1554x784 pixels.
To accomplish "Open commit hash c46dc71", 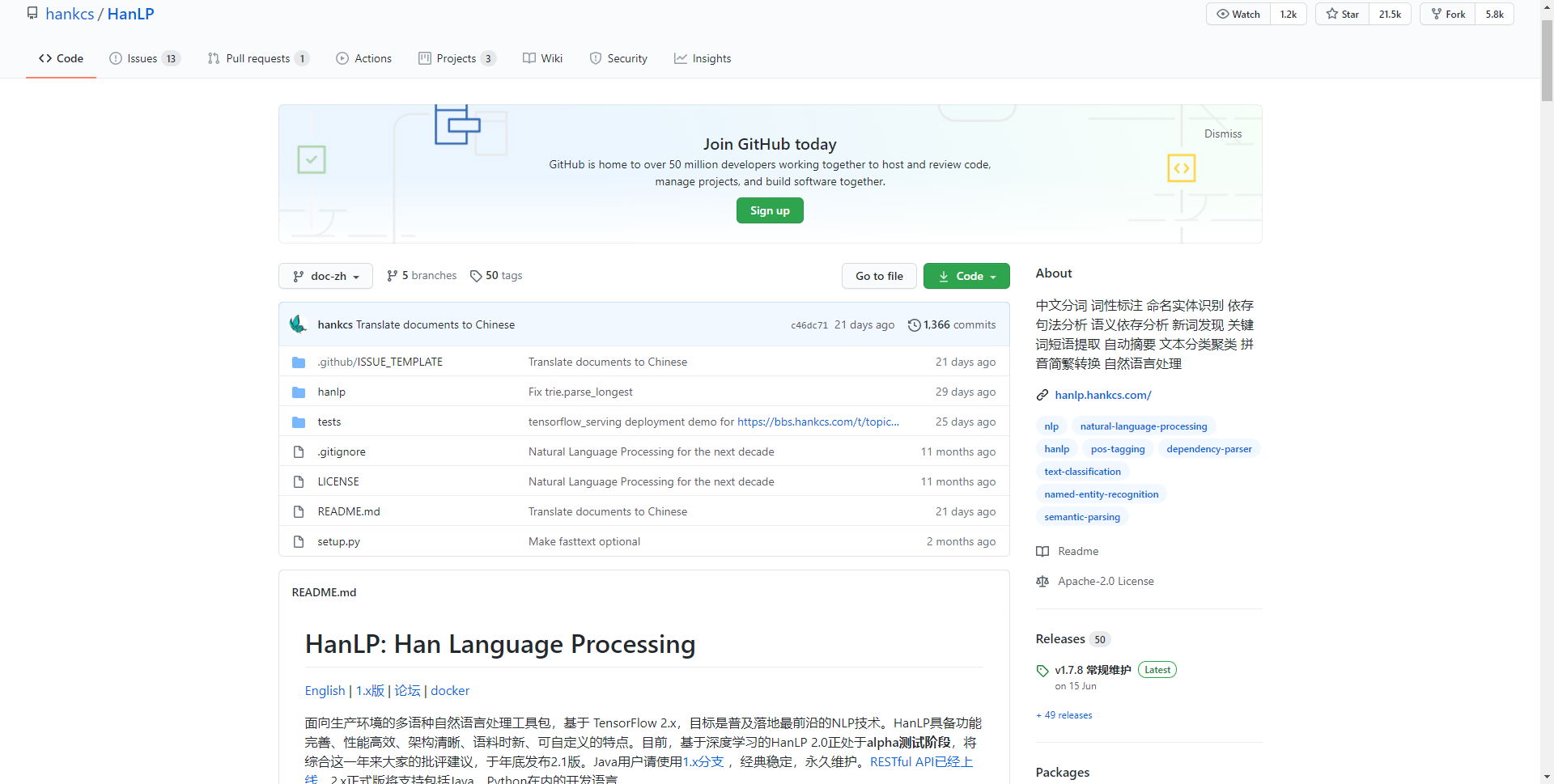I will (x=809, y=325).
